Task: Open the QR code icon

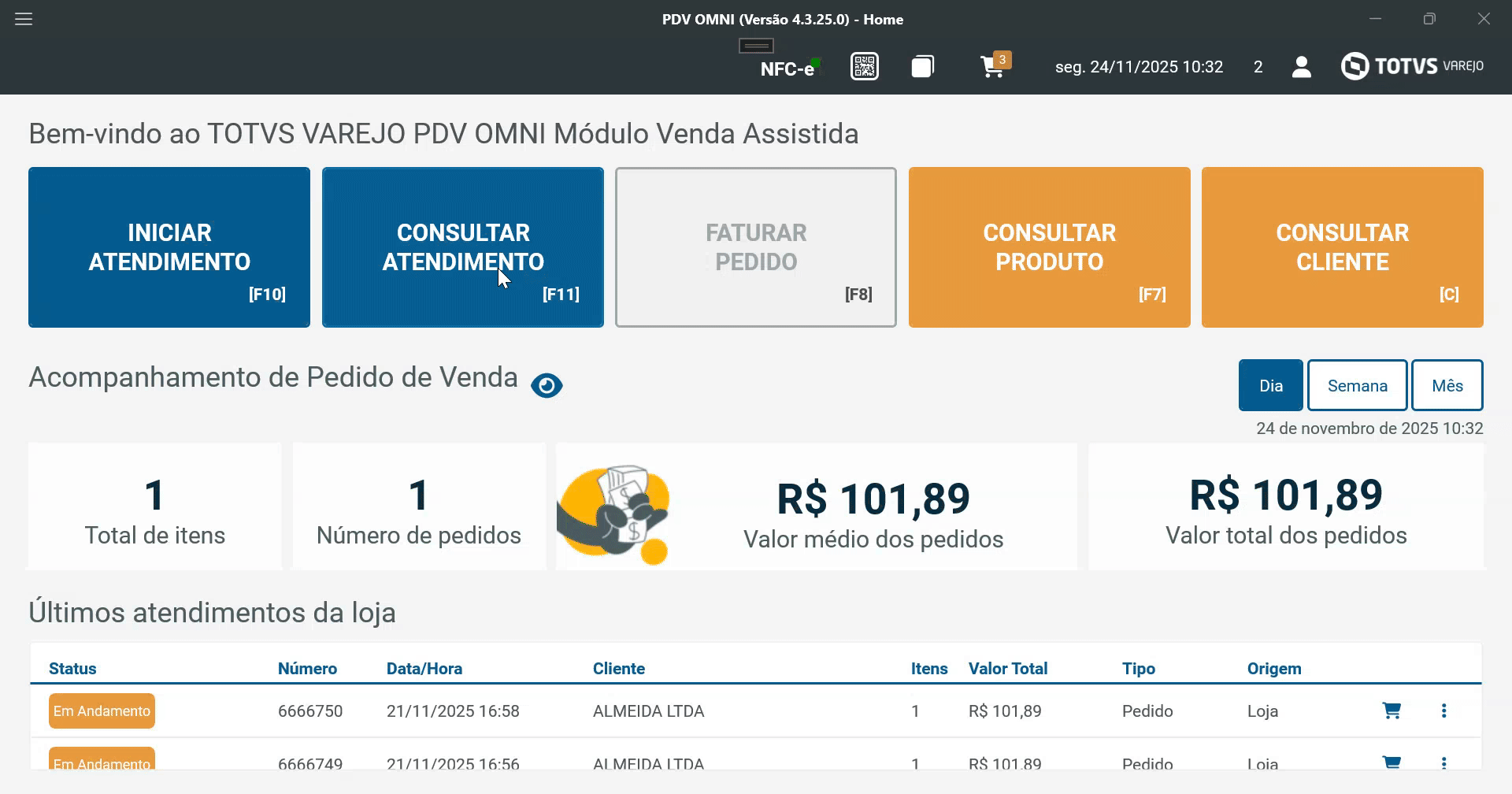Action: point(865,67)
